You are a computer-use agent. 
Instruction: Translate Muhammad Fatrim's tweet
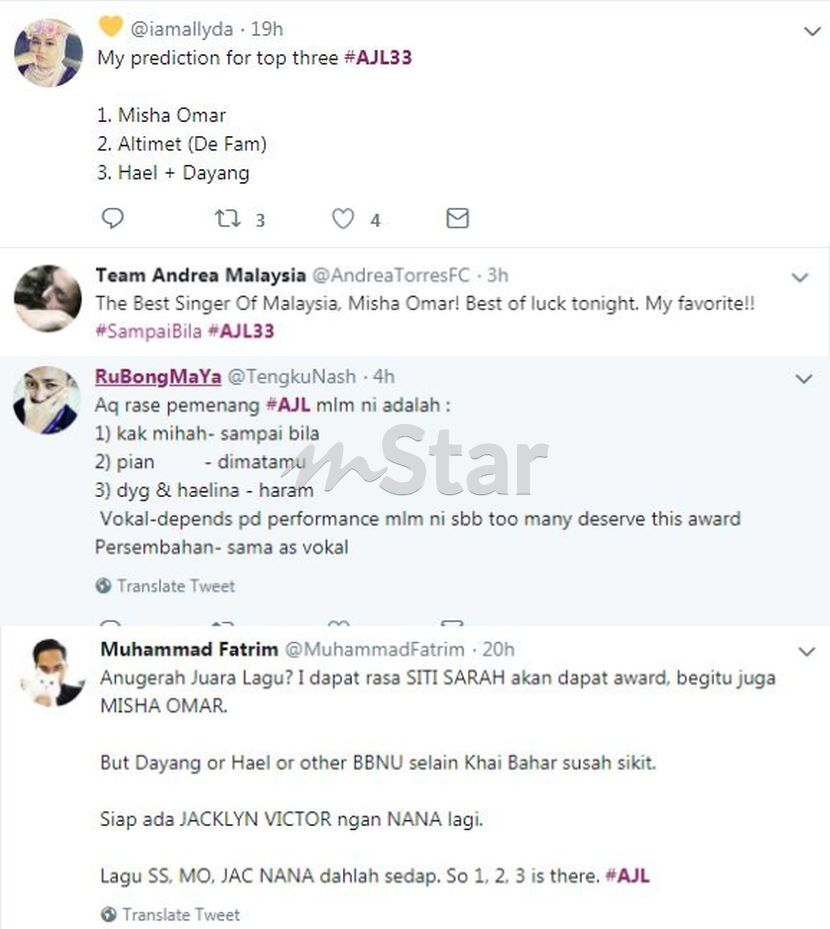(181, 914)
